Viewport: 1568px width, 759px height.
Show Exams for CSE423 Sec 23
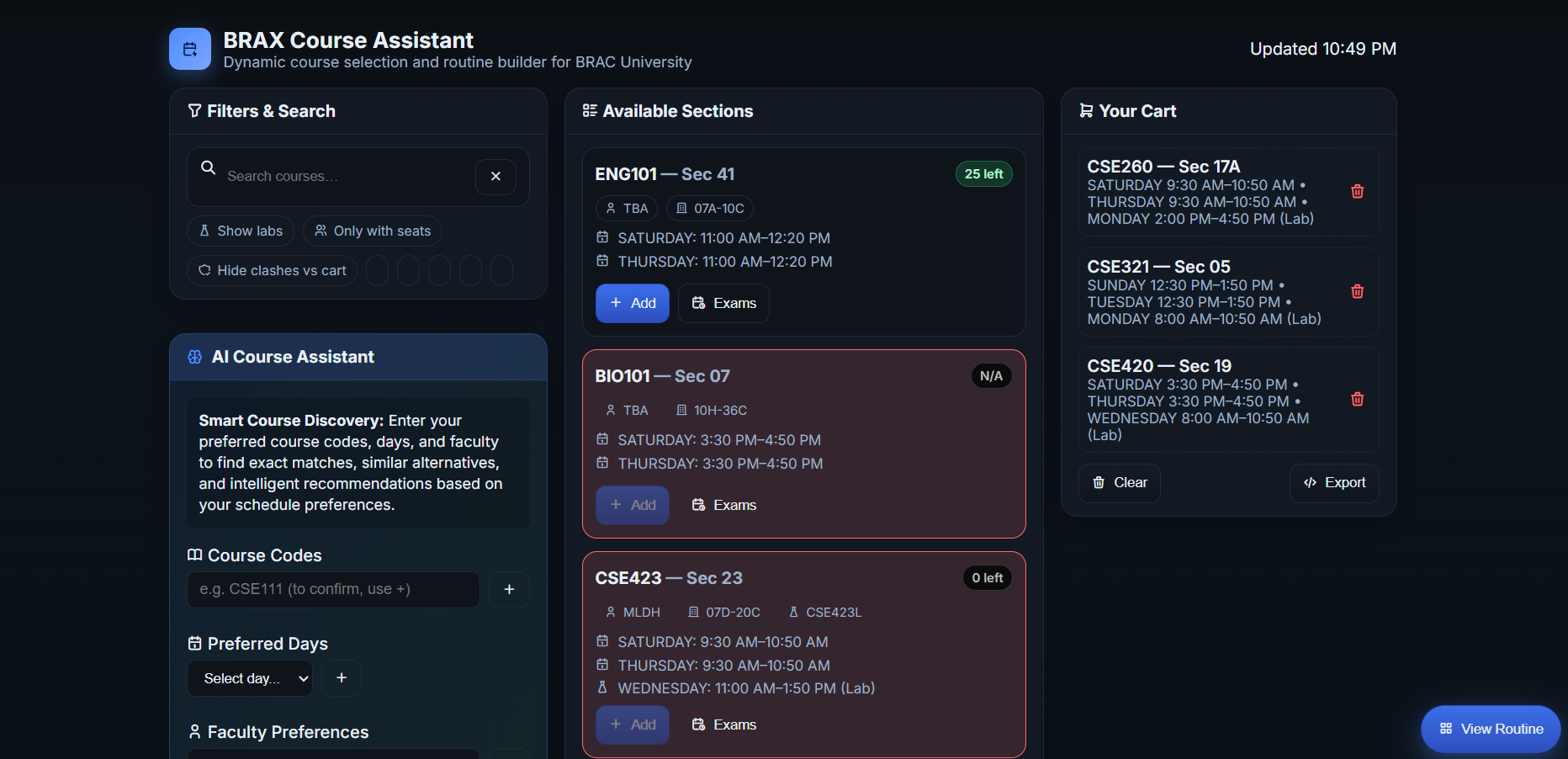coord(723,725)
